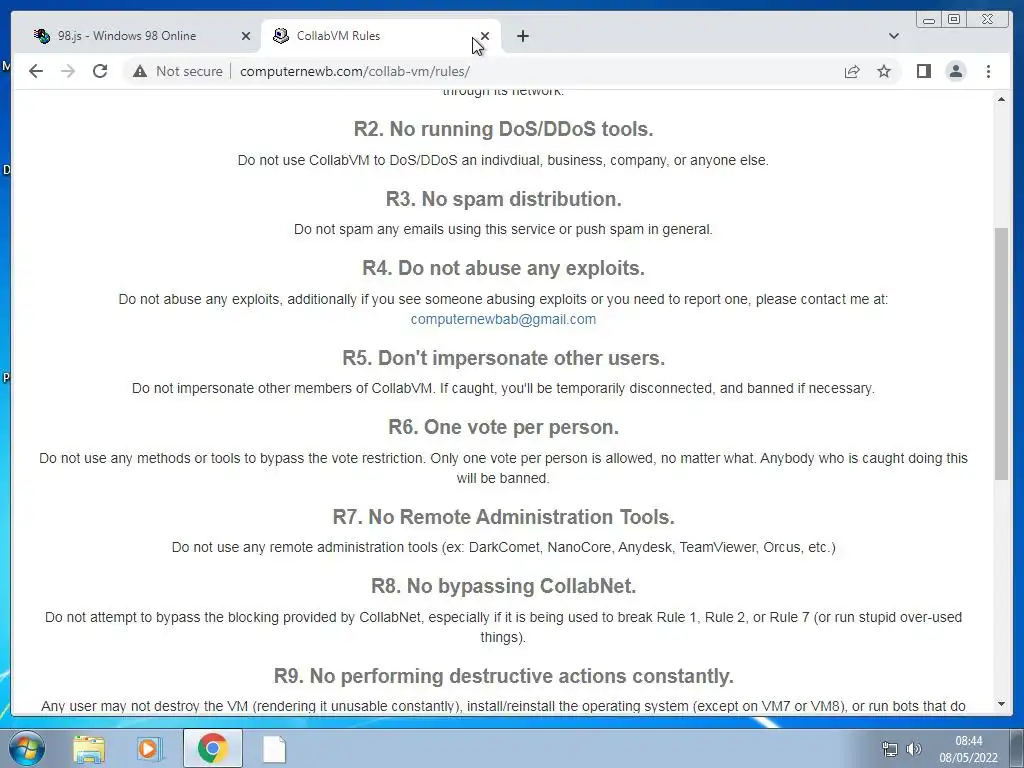Viewport: 1024px width, 768px height.
Task: Open the browser side panel
Action: pos(923,71)
